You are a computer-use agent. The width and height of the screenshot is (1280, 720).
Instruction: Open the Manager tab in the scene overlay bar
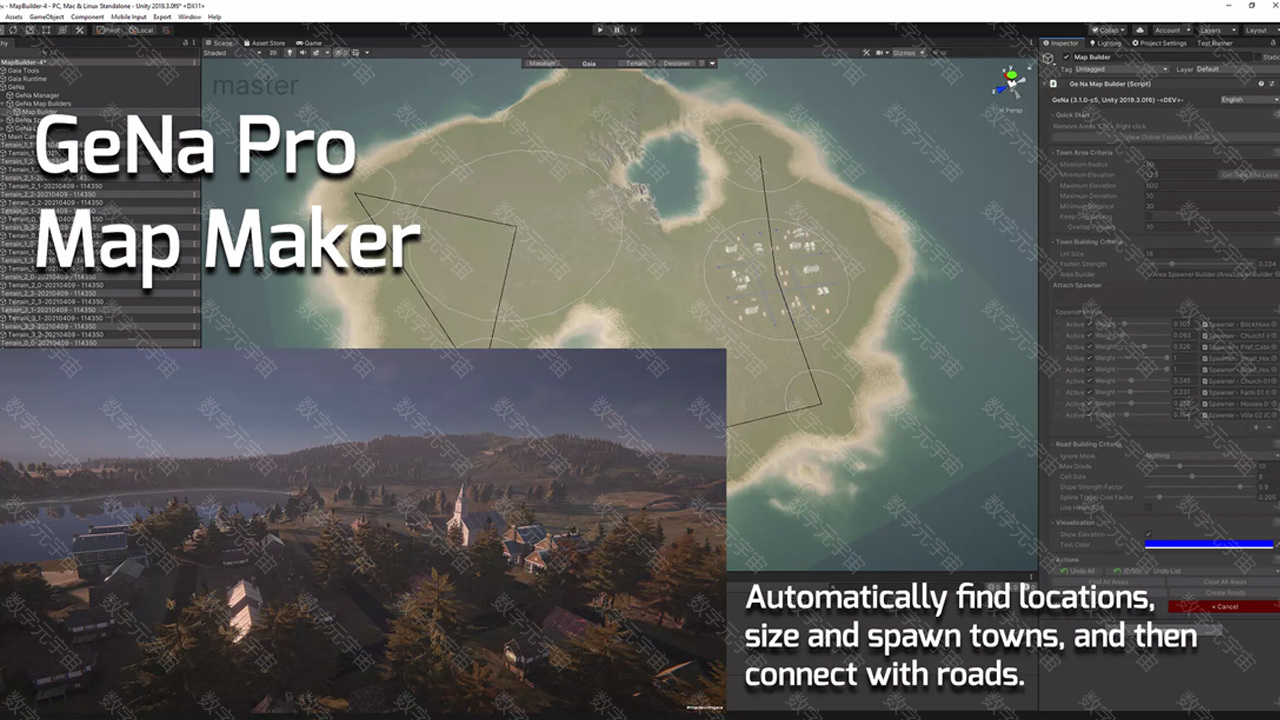(544, 63)
